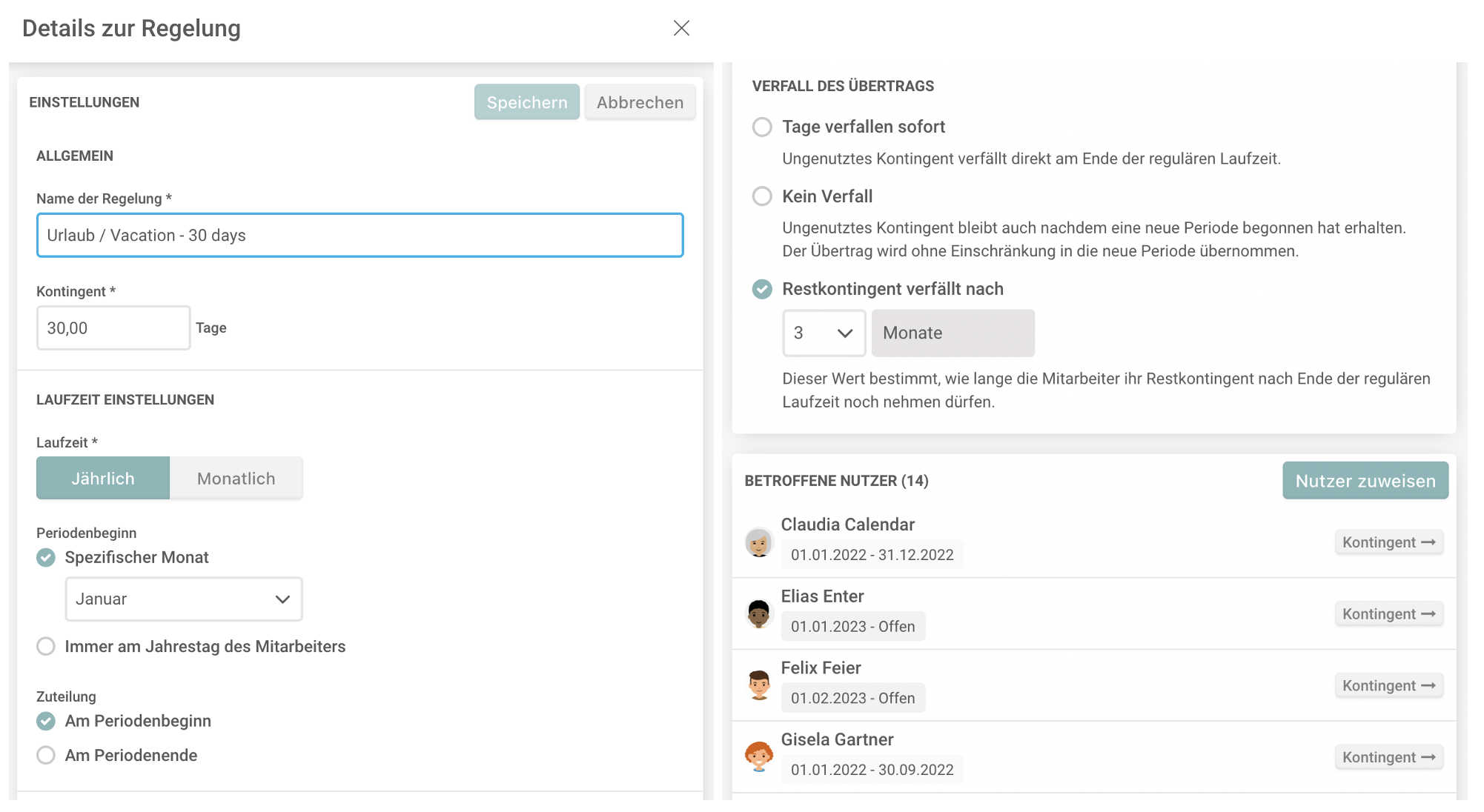Click Claudia Calendar's avatar
The height and width of the screenshot is (812, 1484).
tap(759, 542)
